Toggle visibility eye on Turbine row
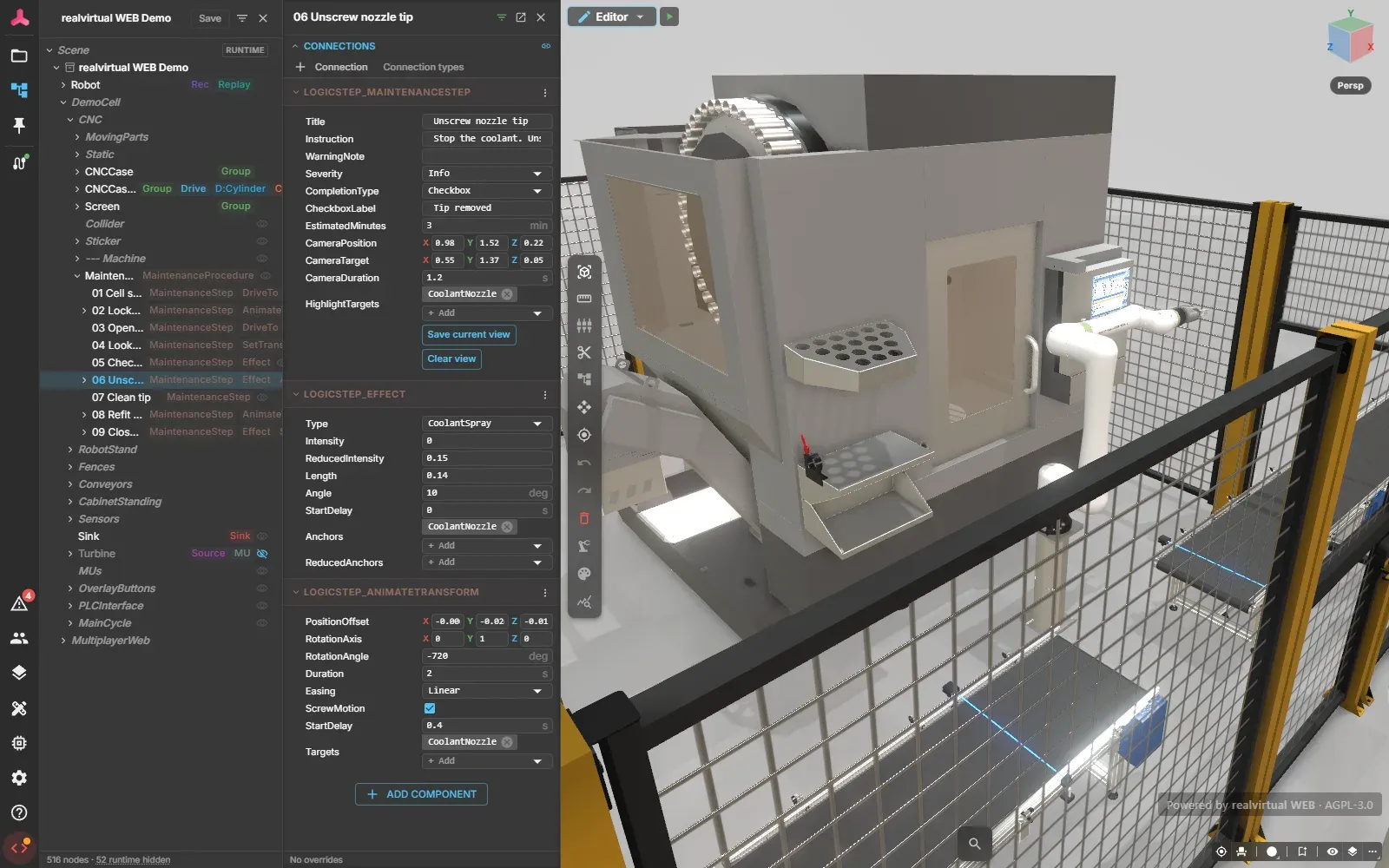This screenshot has height=868, width=1389. point(262,554)
